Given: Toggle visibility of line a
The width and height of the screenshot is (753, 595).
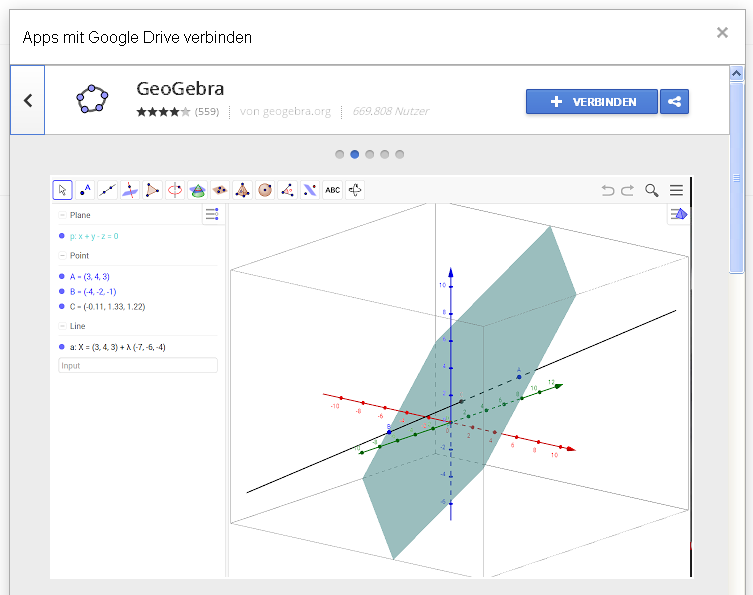Looking at the screenshot, I should click(62, 346).
